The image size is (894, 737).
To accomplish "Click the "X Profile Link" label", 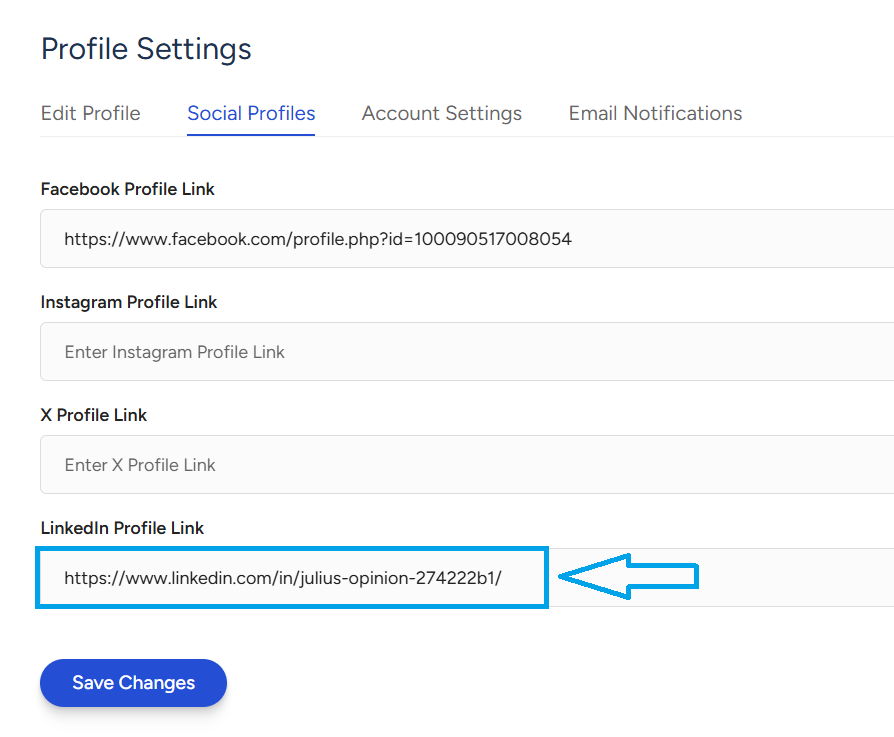I will click(93, 415).
